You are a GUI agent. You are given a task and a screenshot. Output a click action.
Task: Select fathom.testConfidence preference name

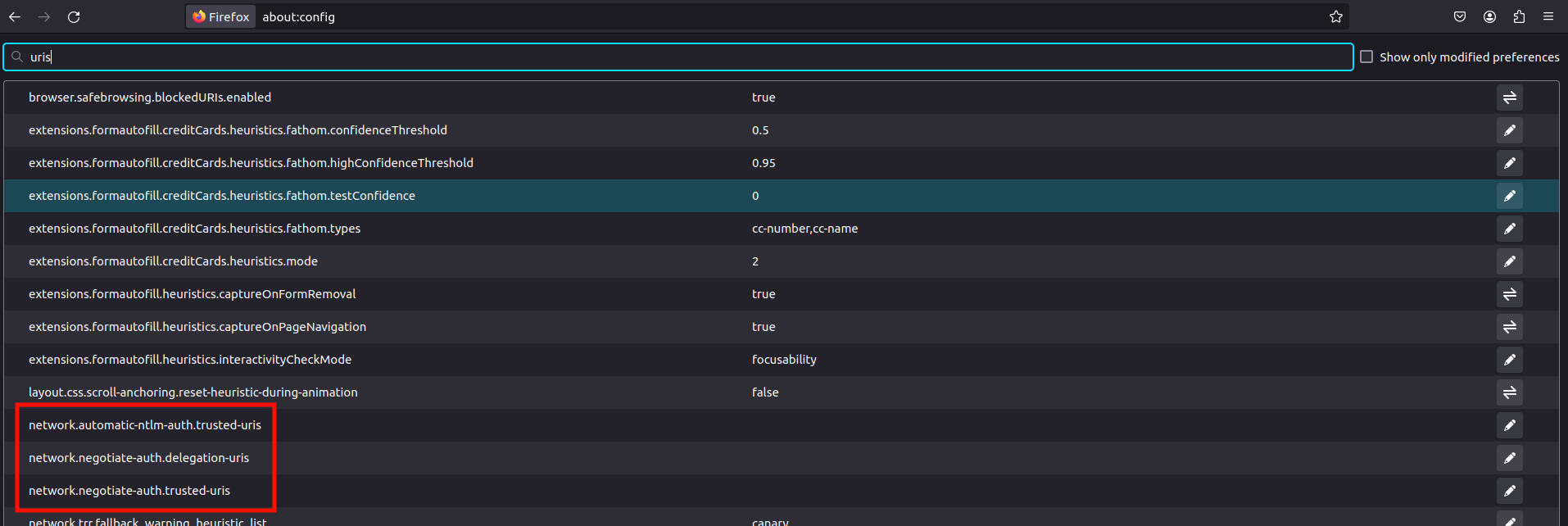(222, 196)
